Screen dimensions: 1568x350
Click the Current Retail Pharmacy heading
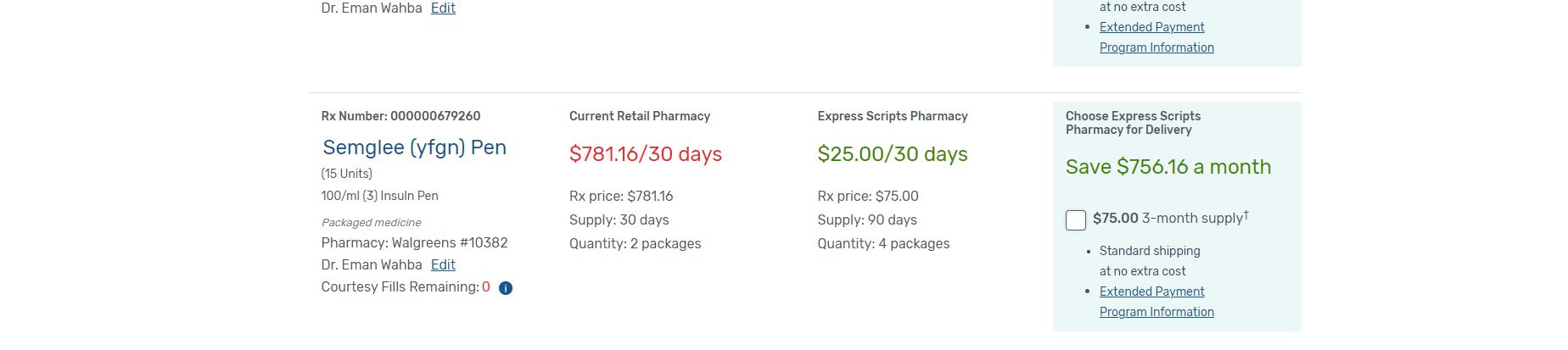pos(640,116)
